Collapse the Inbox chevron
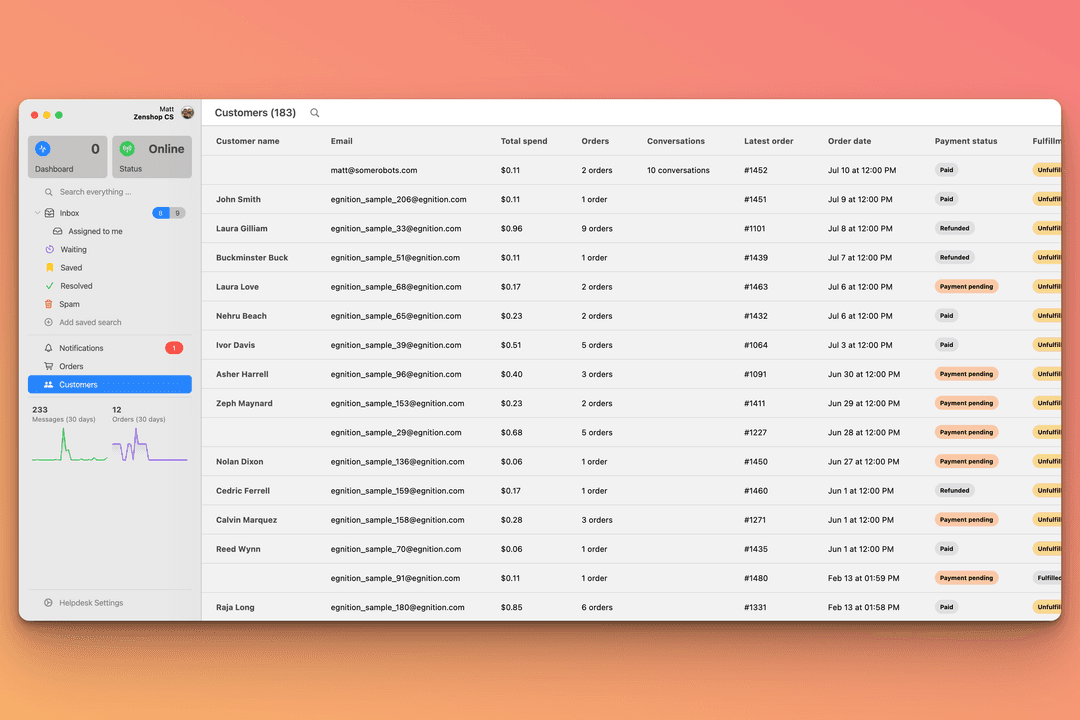The height and width of the screenshot is (720, 1080). pos(37,213)
